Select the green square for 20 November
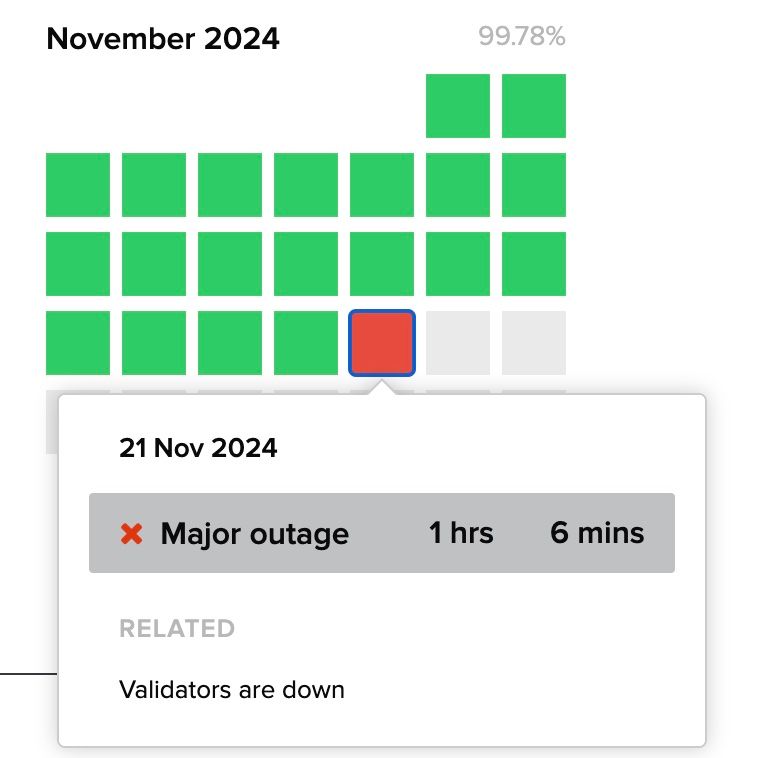This screenshot has width=758, height=758. point(306,343)
